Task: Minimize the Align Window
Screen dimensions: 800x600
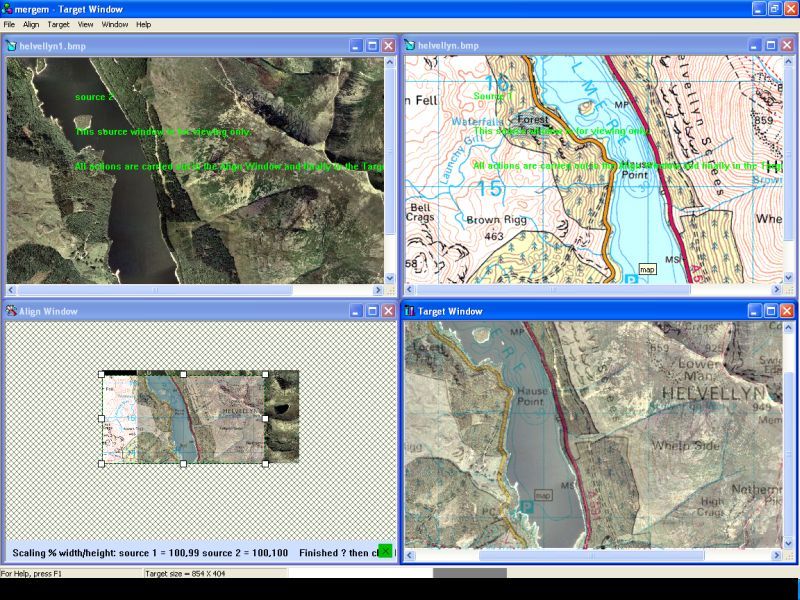Action: pos(356,311)
